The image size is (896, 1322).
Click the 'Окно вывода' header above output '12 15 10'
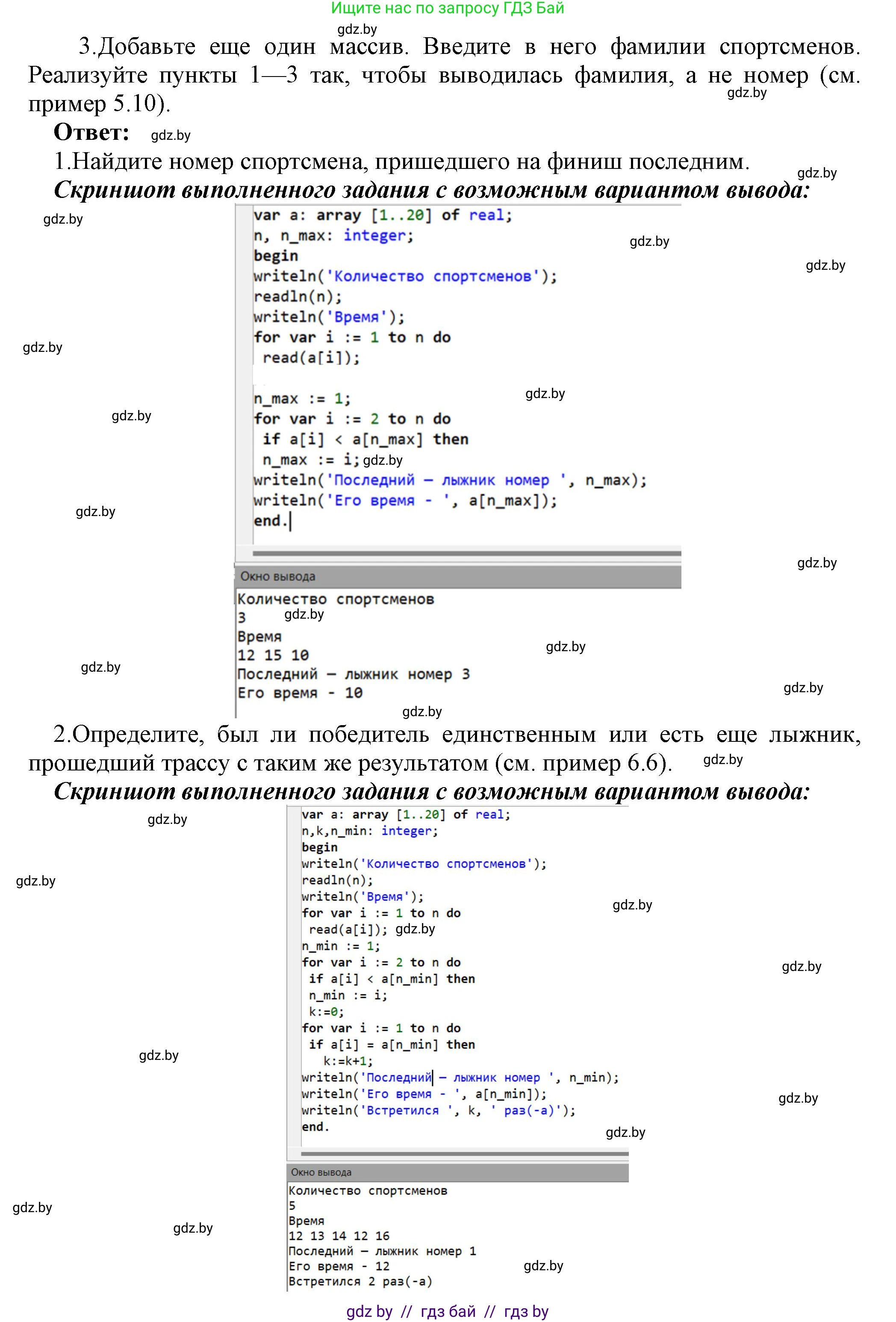point(458,576)
